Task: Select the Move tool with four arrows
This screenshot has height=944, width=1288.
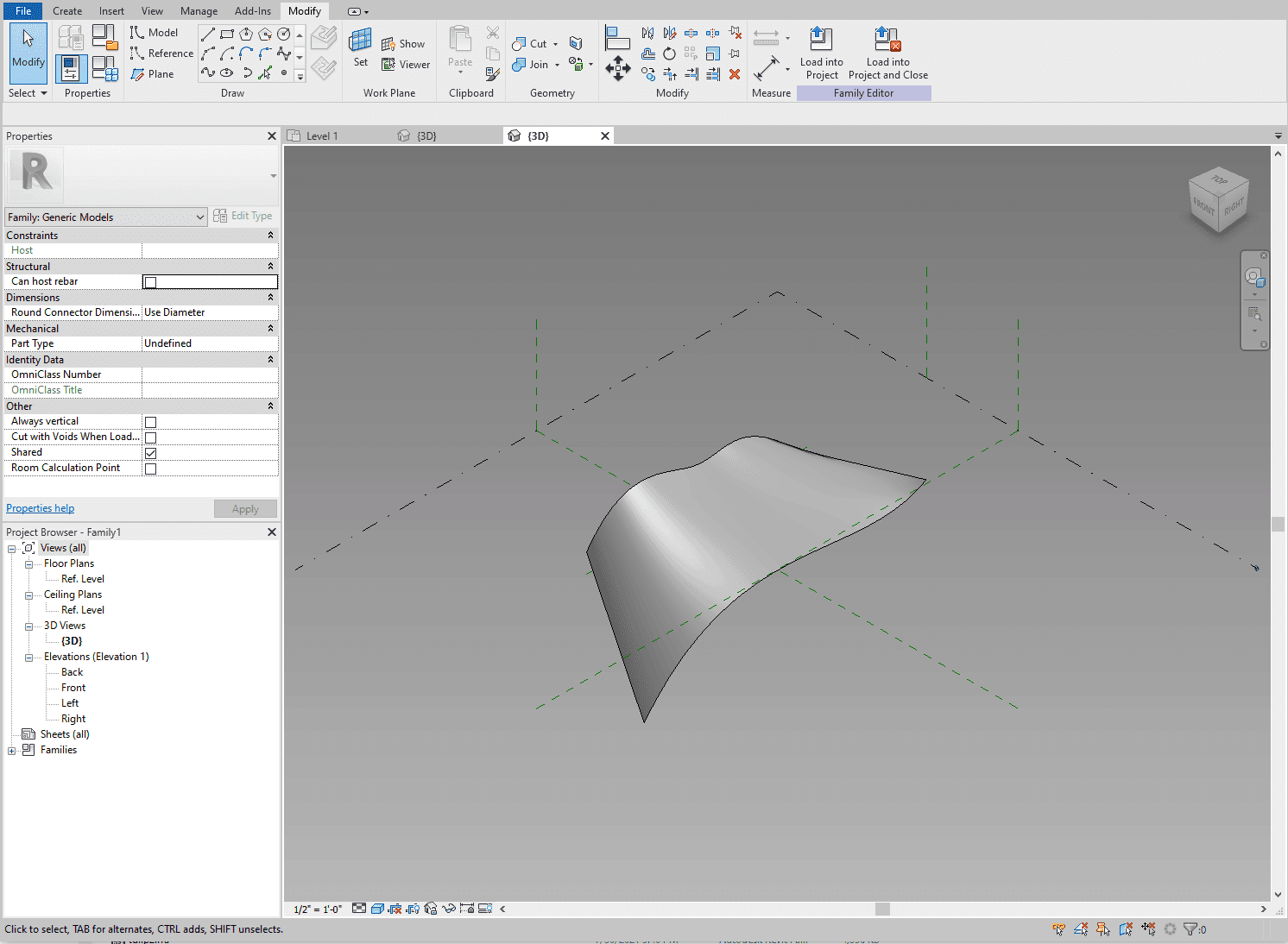Action: click(x=617, y=68)
